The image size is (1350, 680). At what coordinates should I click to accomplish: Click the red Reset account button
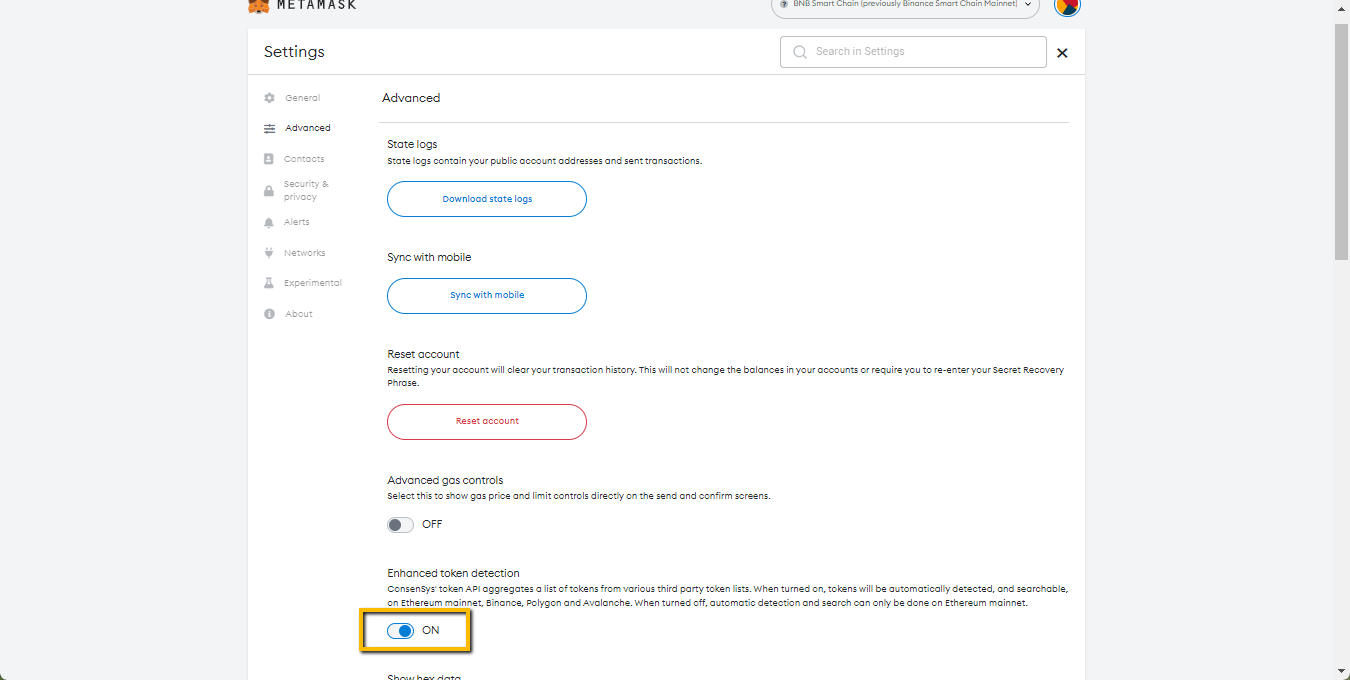(x=487, y=422)
